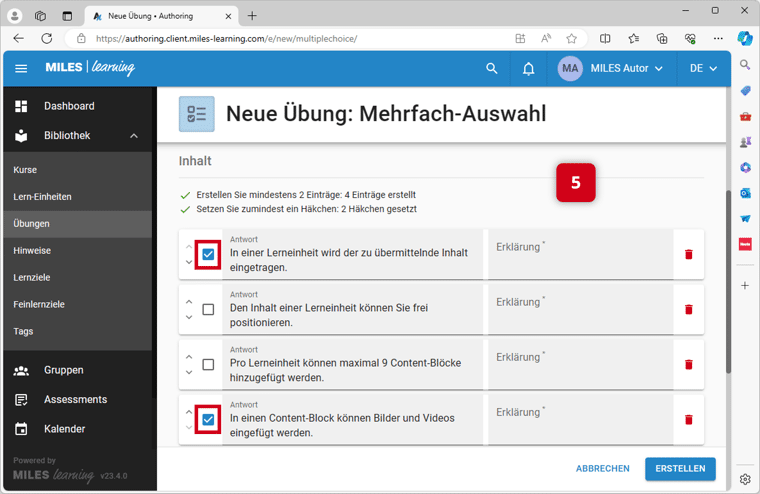
Task: Move the second answer down with chevron
Action: tap(189, 318)
